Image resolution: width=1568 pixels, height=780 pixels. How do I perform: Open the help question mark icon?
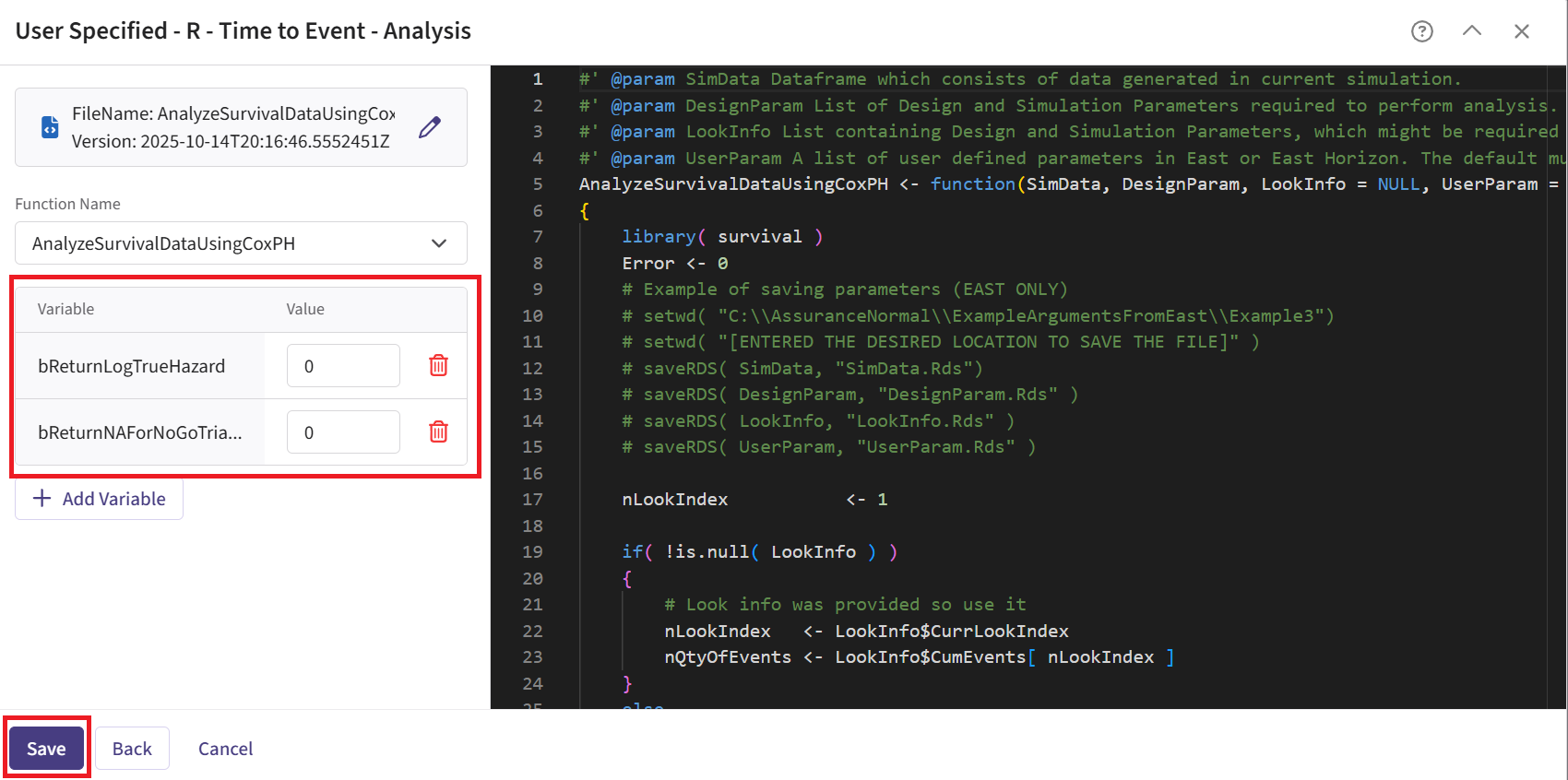tap(1421, 31)
